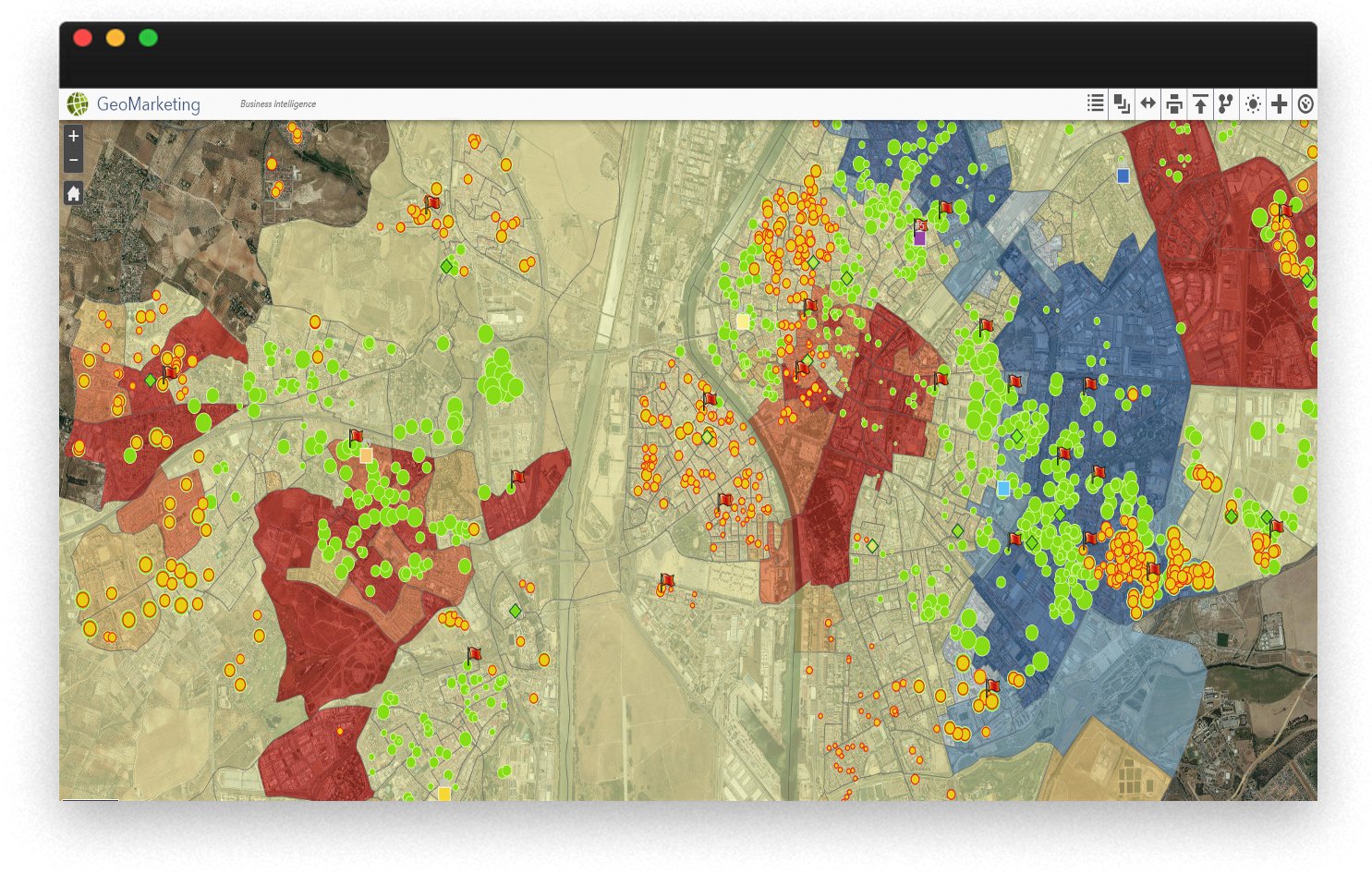Viewport: 1372px width, 885px height.
Task: Zoom in with the map plus button
Action: click(74, 137)
